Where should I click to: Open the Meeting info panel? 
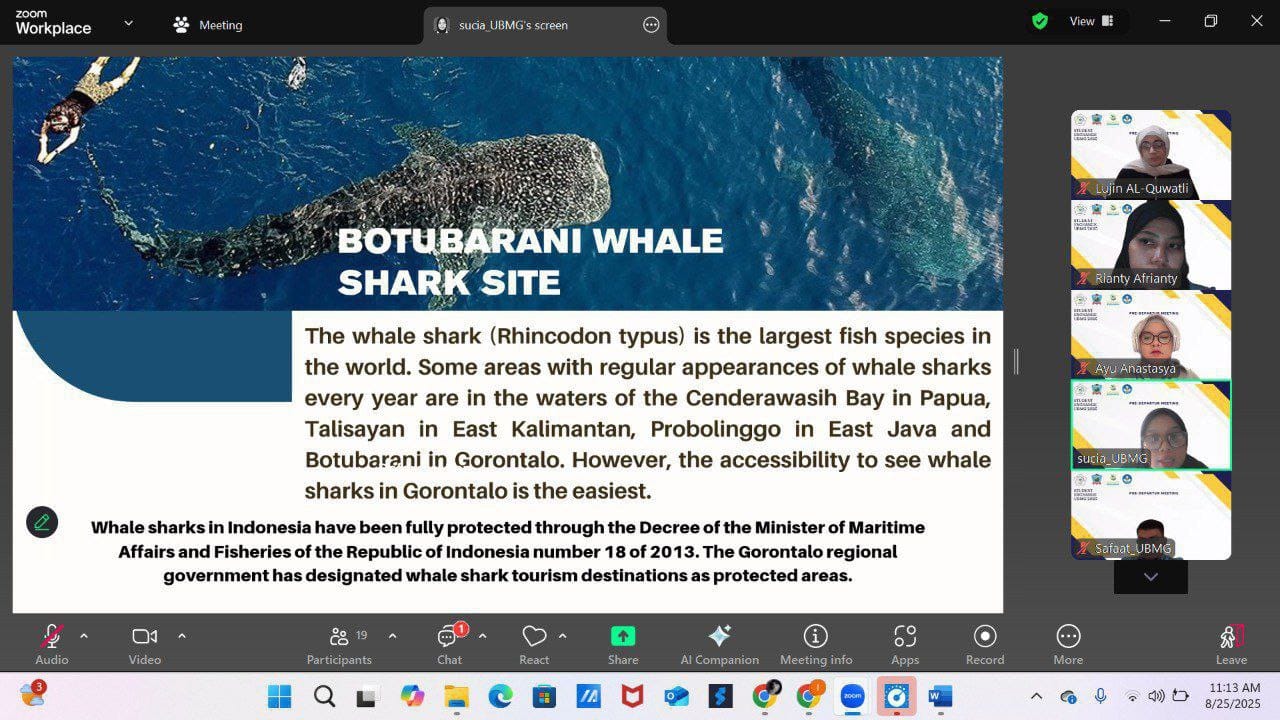[815, 644]
